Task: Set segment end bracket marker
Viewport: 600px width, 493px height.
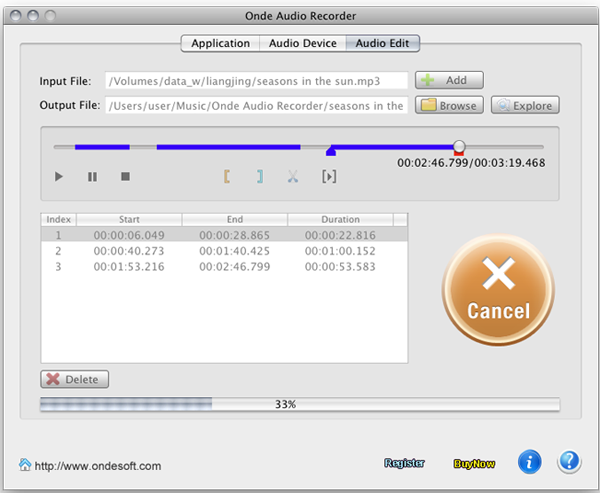Action: click(260, 177)
